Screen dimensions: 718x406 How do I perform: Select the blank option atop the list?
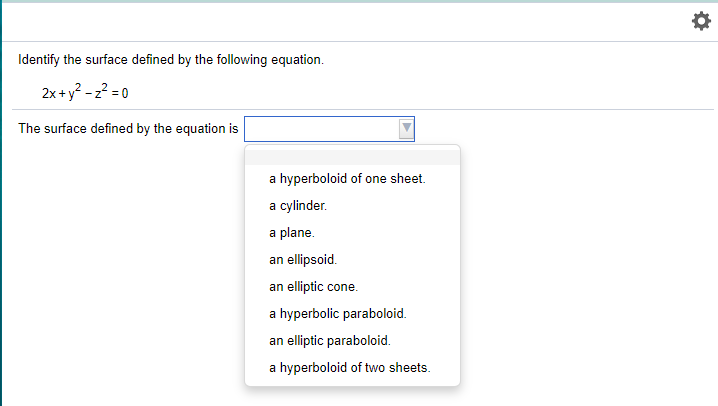click(x=352, y=156)
